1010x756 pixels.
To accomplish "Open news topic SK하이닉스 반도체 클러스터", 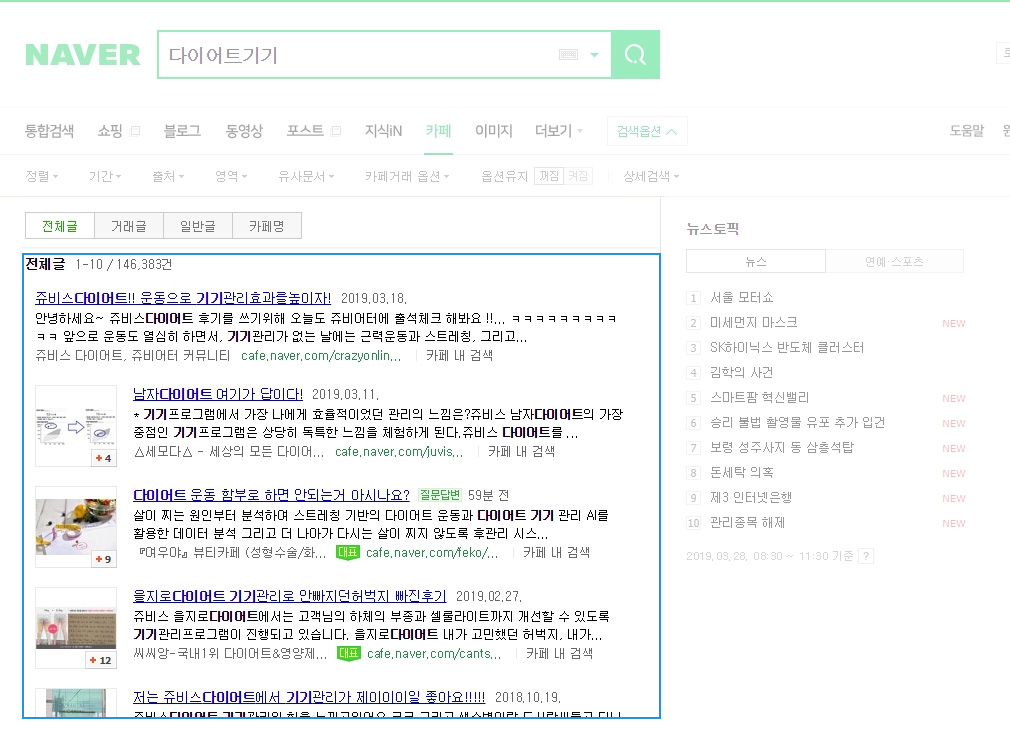I will coord(786,348).
